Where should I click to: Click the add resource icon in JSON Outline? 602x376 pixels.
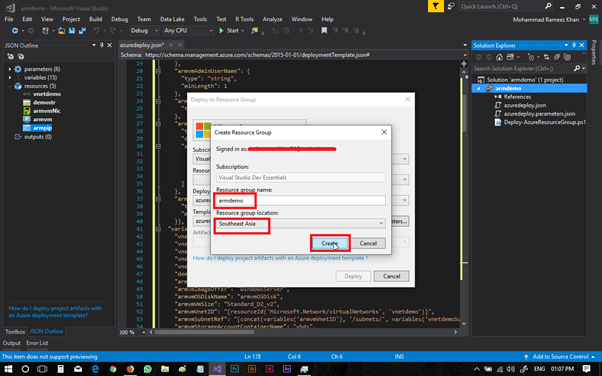click(x=10, y=57)
